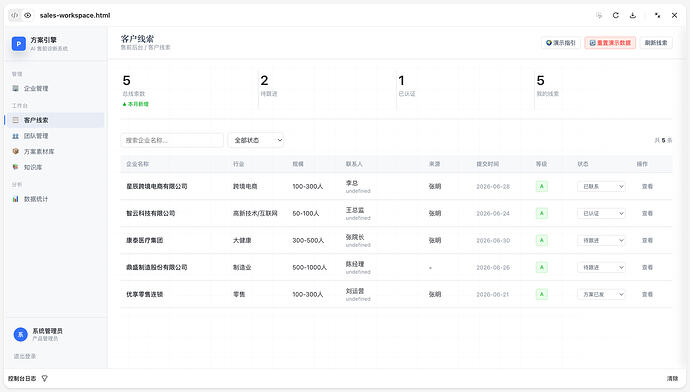The width and height of the screenshot is (690, 392).
Task: Click 查看 for 康泰医疗集团
Action: (647, 240)
